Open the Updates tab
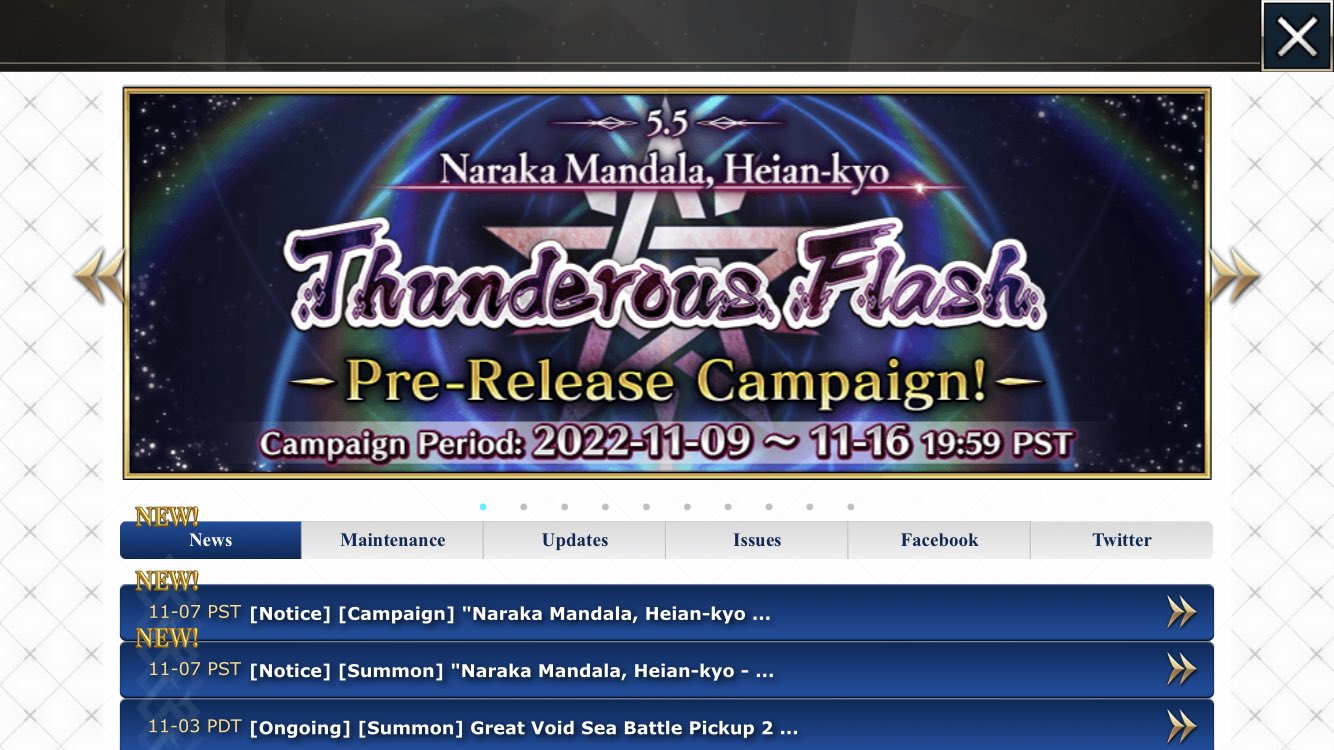 [x=575, y=540]
